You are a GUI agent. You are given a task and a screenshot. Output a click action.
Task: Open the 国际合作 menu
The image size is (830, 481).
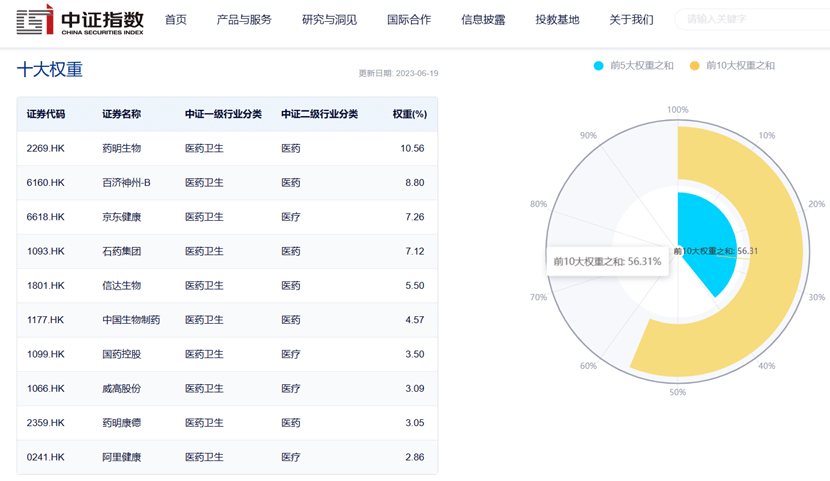tap(409, 20)
